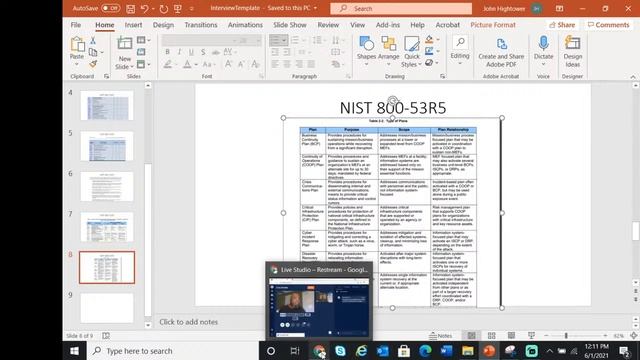Open Ribbon Display Options button
Viewport: 640px width, 360px height.
click(x=559, y=8)
